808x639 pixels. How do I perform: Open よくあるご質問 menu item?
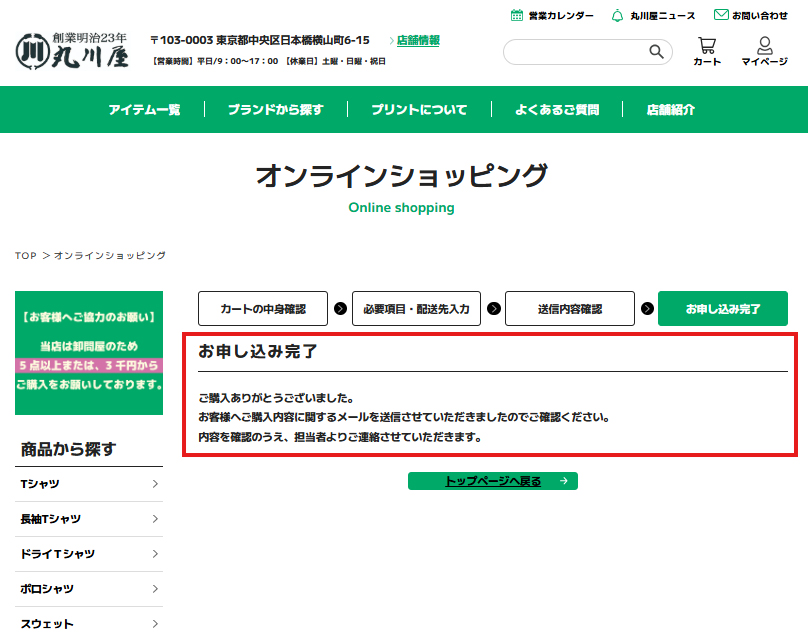tap(557, 110)
